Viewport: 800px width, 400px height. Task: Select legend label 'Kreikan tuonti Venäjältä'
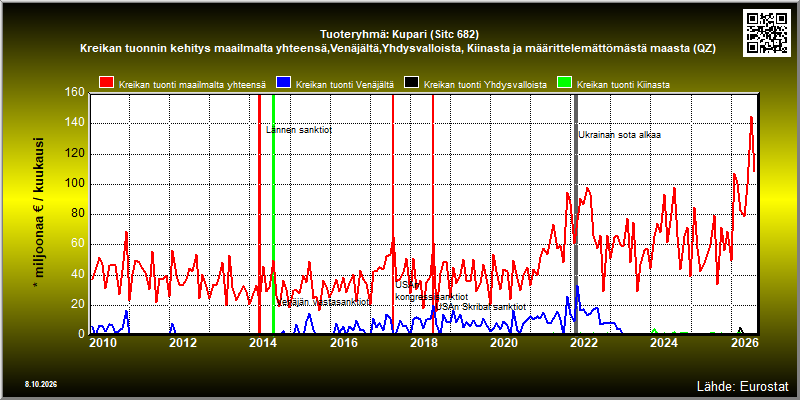(x=345, y=85)
